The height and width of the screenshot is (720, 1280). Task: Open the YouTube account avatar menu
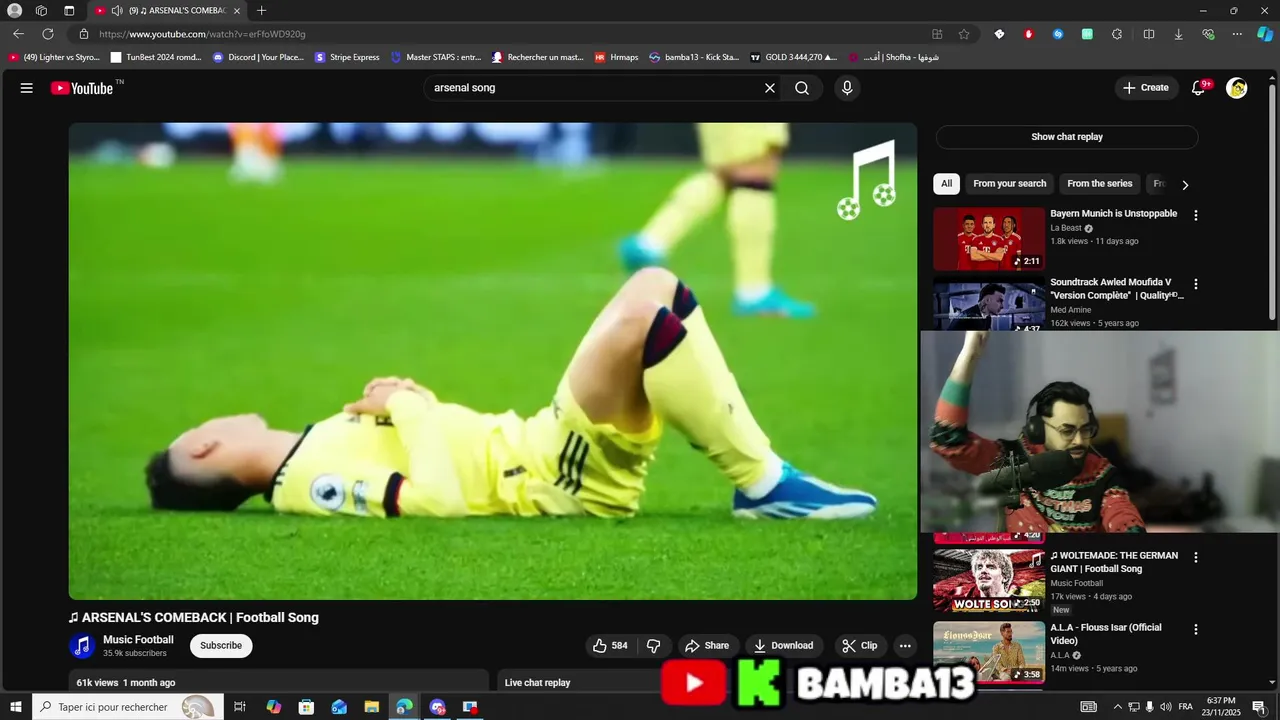point(1237,88)
